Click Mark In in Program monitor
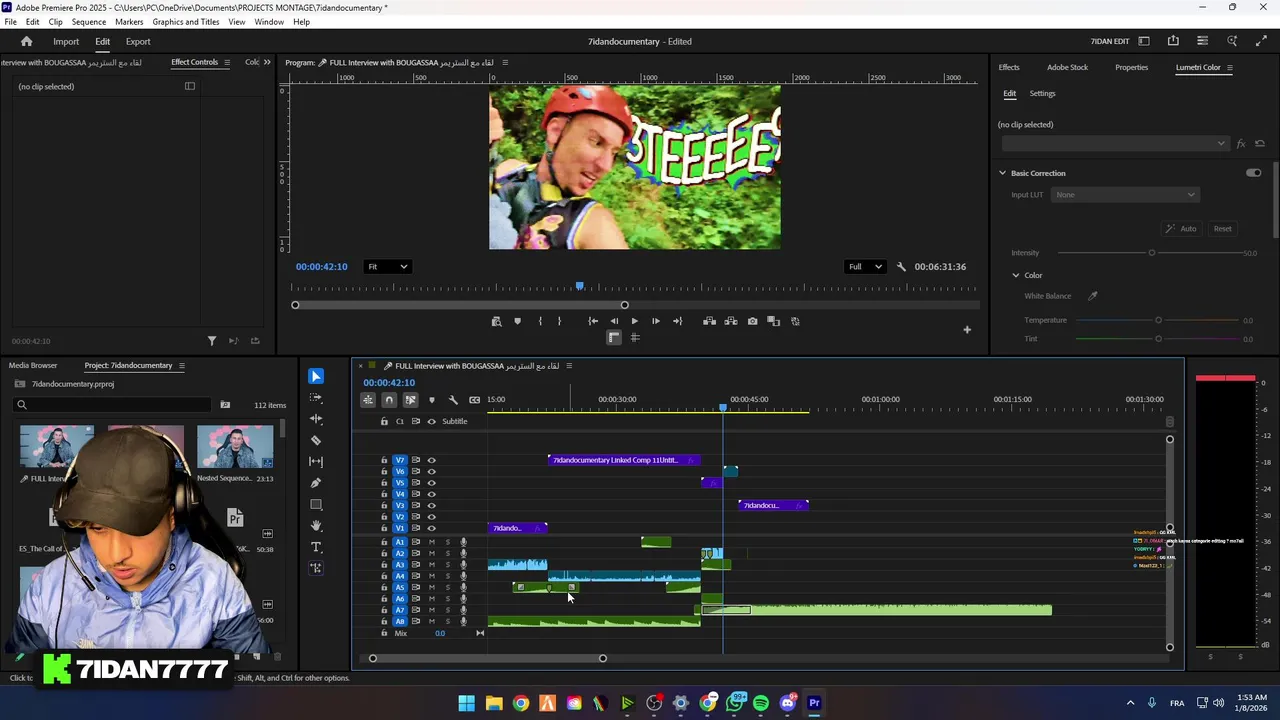The image size is (1280, 720). pyautogui.click(x=540, y=321)
